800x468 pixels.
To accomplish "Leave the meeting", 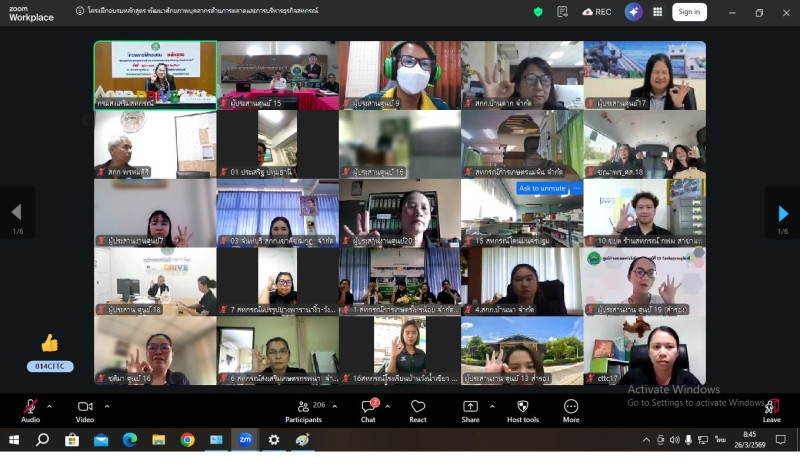I will (771, 409).
